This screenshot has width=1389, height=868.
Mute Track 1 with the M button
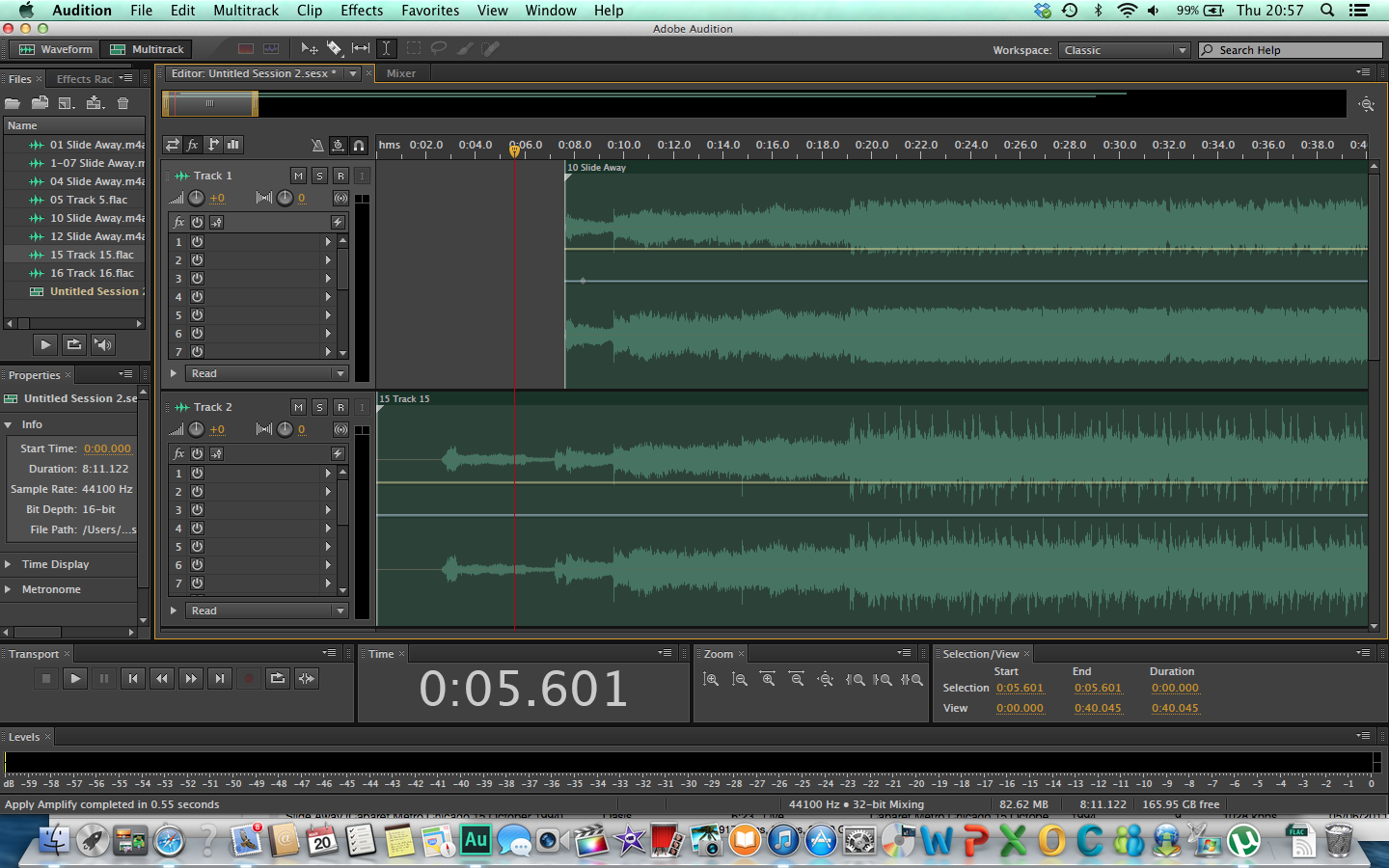tap(299, 176)
